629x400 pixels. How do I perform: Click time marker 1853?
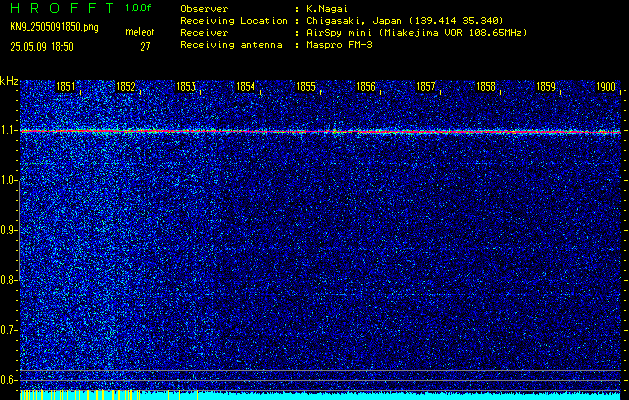tap(186, 87)
